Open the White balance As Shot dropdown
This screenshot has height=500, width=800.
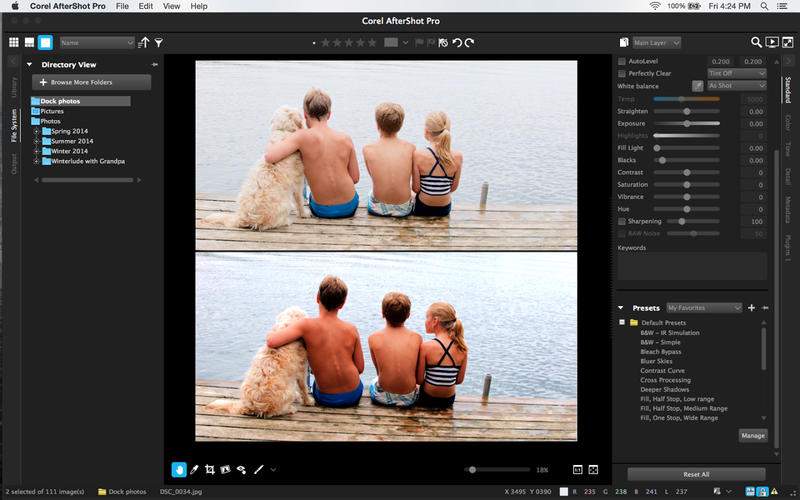tap(736, 86)
